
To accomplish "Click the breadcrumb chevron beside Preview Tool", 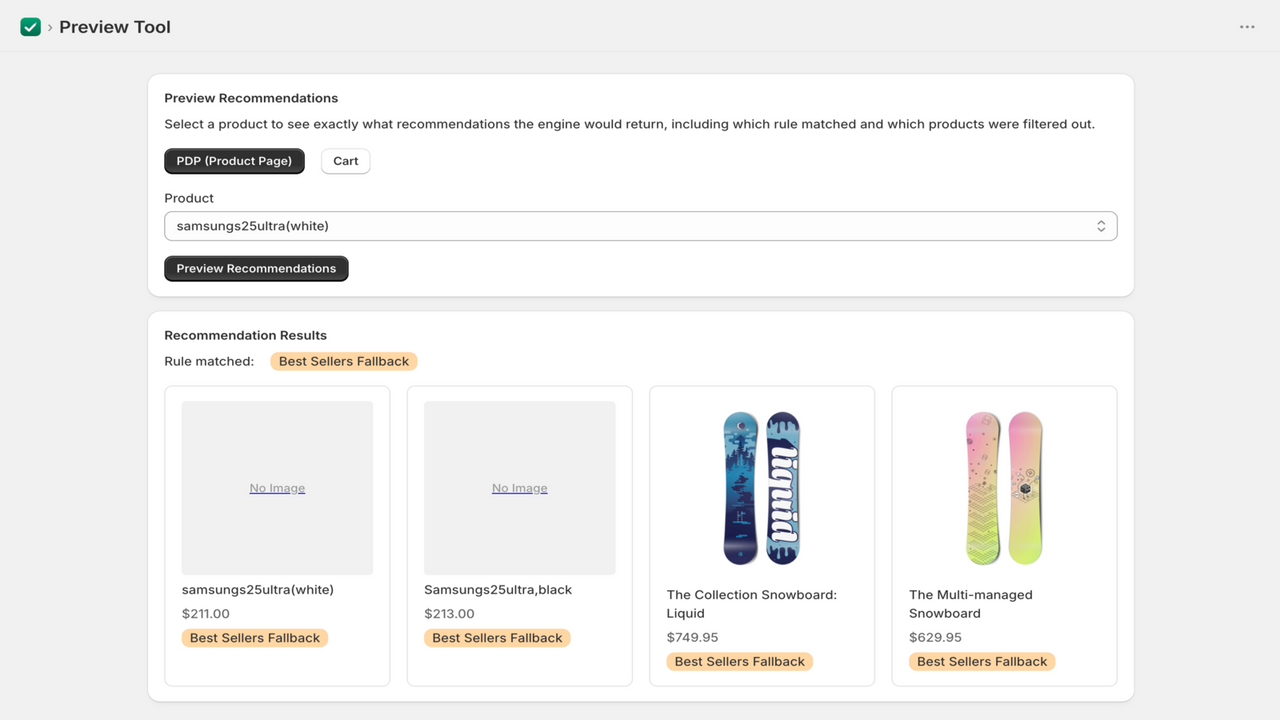I will [50, 27].
